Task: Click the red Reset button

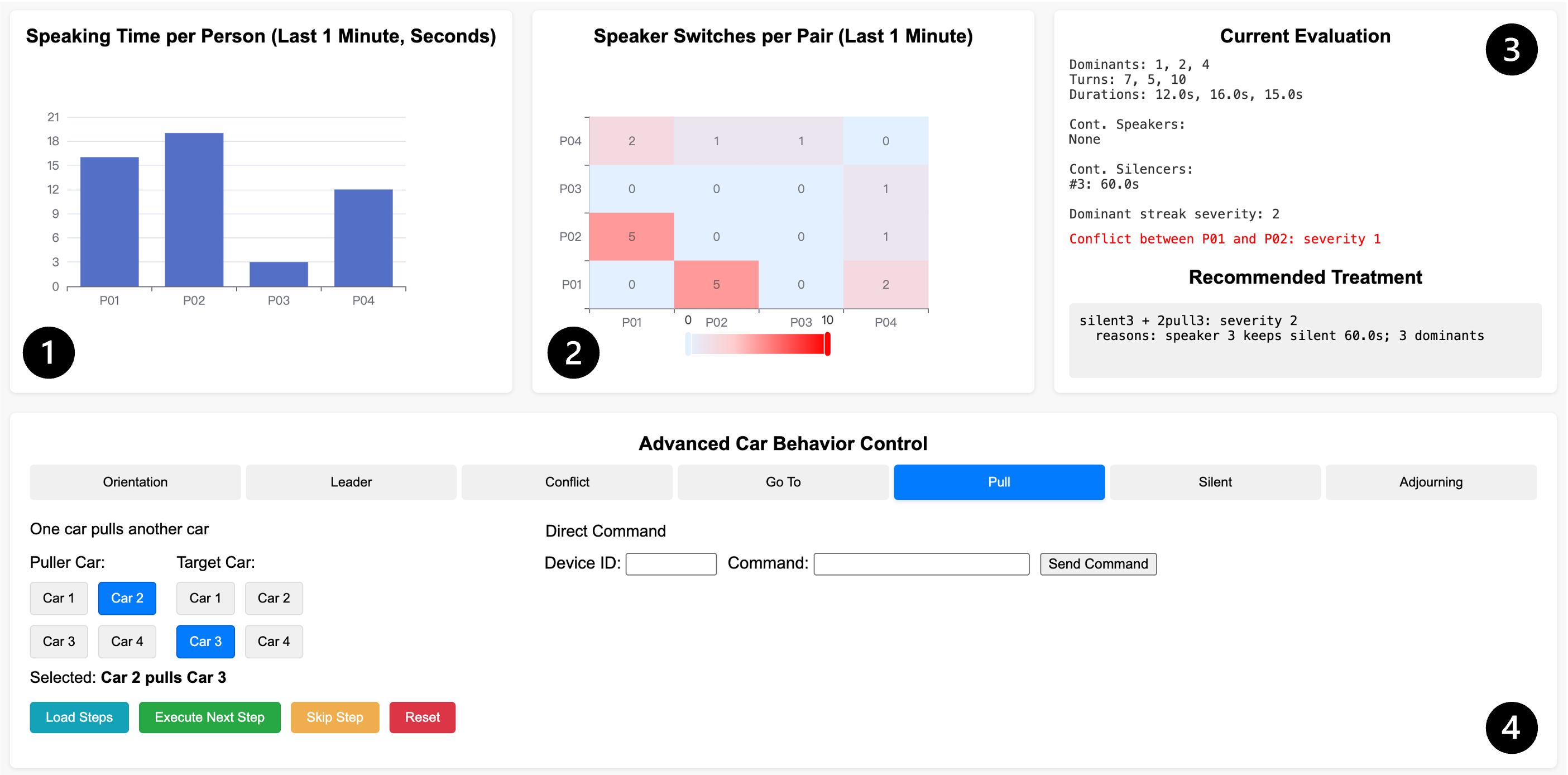Action: 422,717
